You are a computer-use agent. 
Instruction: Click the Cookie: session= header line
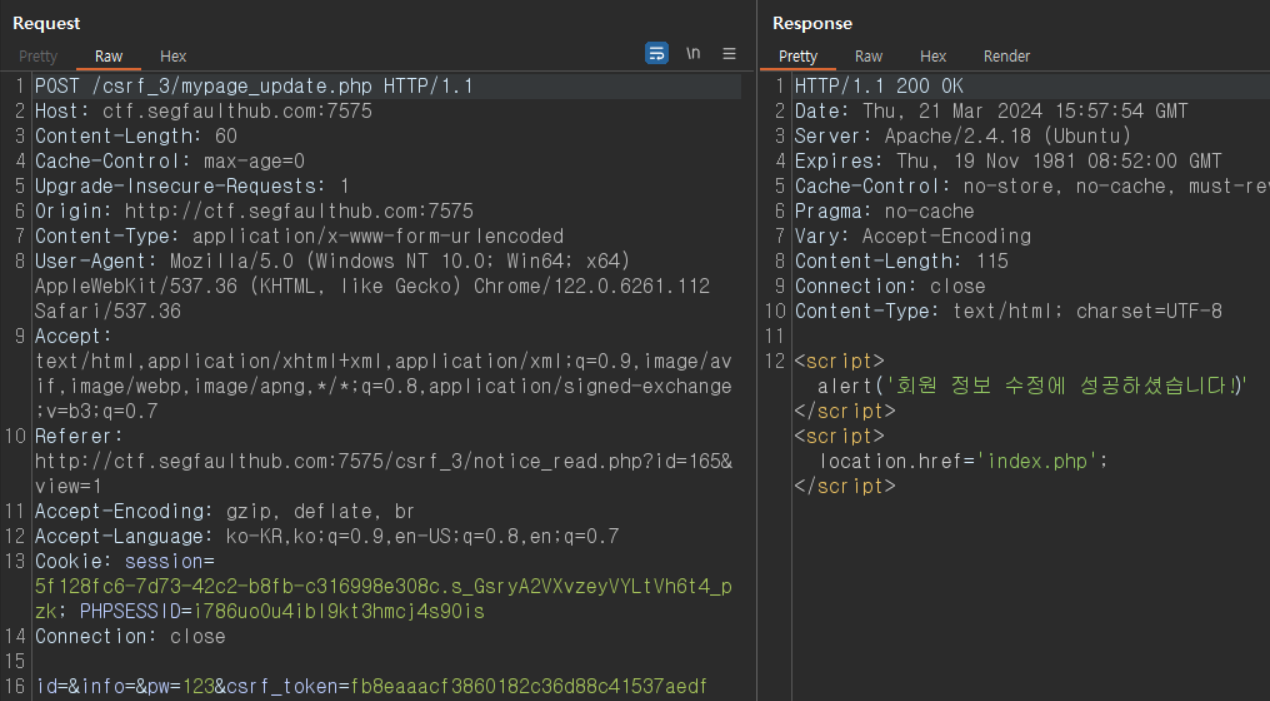[125, 561]
